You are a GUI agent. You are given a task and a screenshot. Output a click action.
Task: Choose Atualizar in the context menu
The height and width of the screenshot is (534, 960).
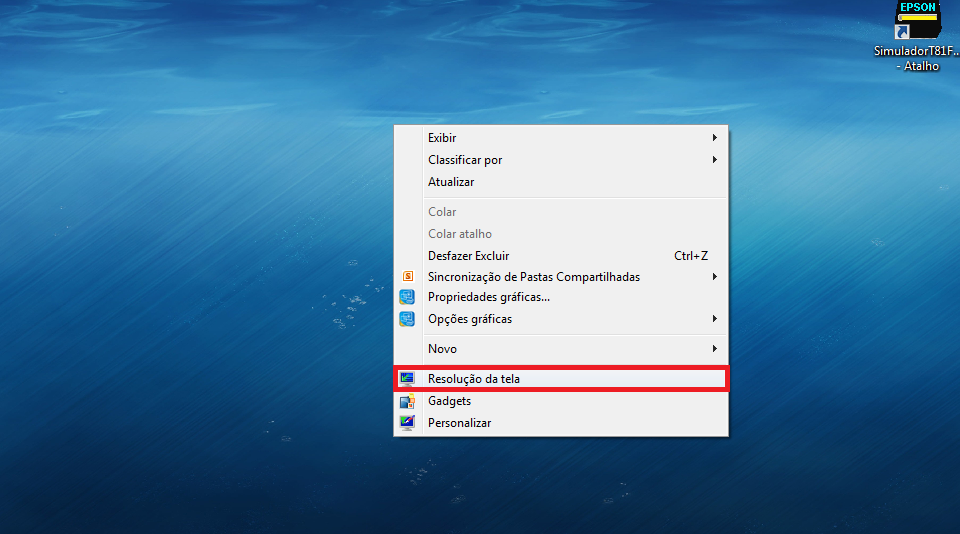coord(561,182)
